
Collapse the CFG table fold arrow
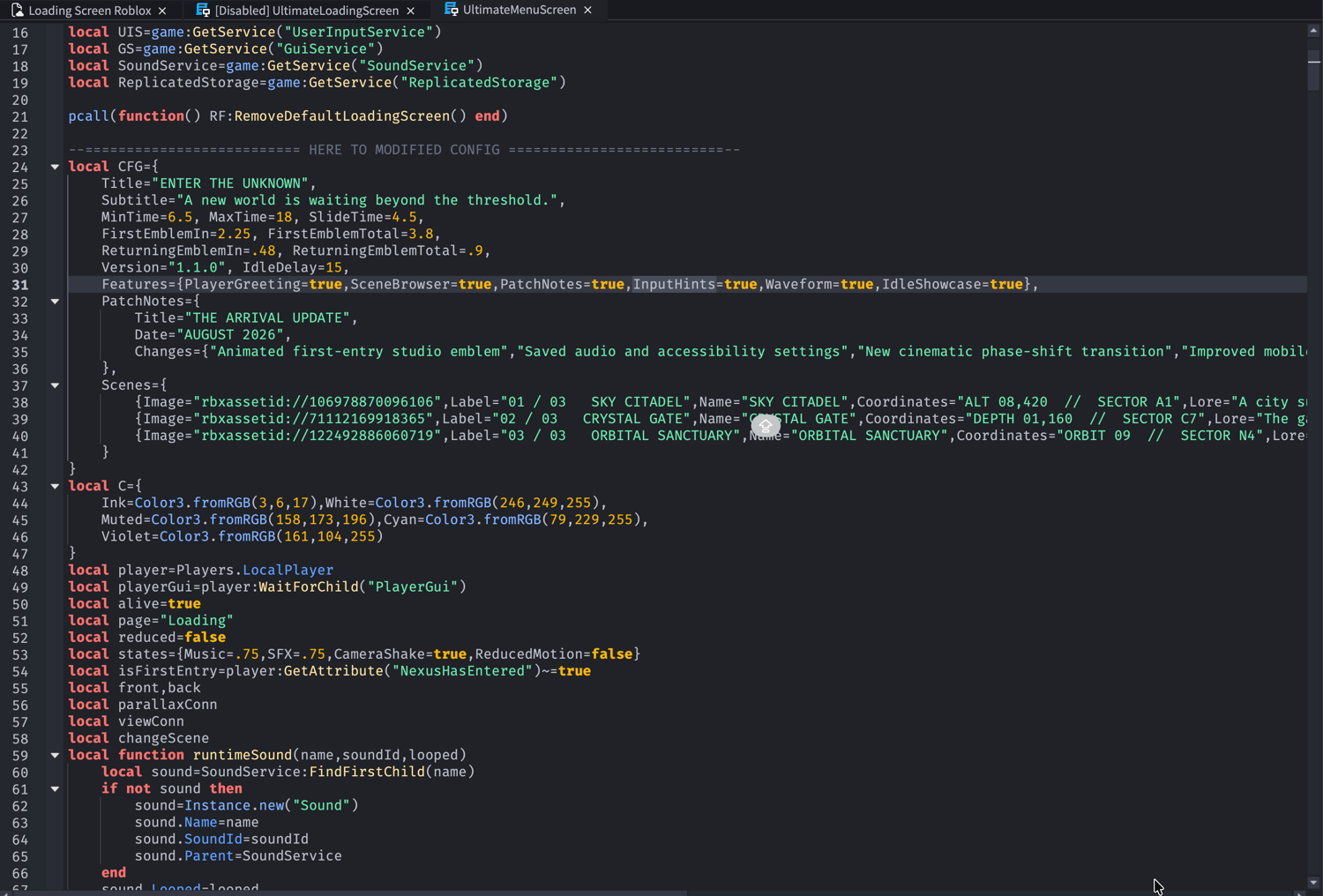tap(55, 167)
